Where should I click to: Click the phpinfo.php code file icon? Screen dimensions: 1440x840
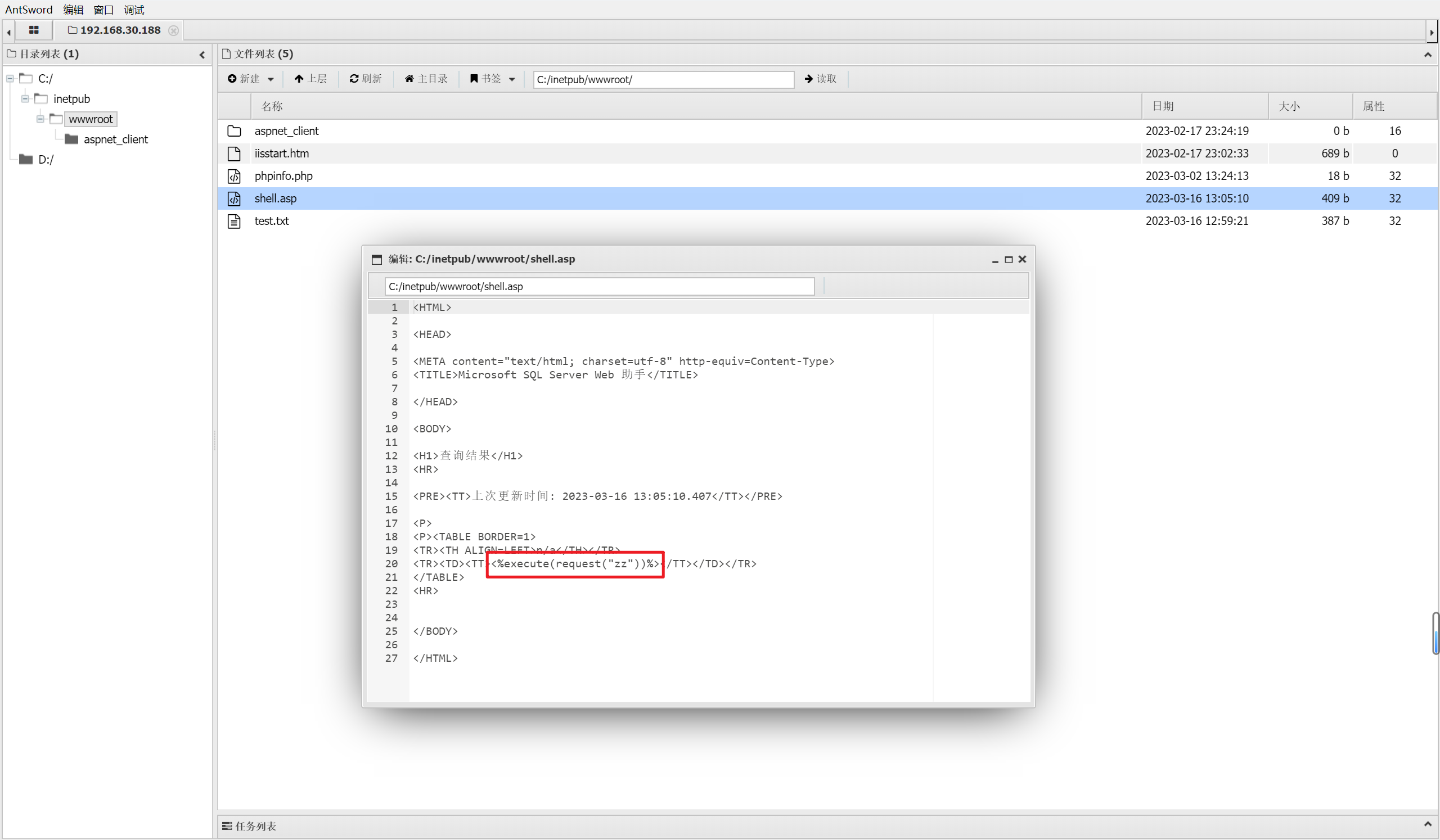[x=235, y=177]
